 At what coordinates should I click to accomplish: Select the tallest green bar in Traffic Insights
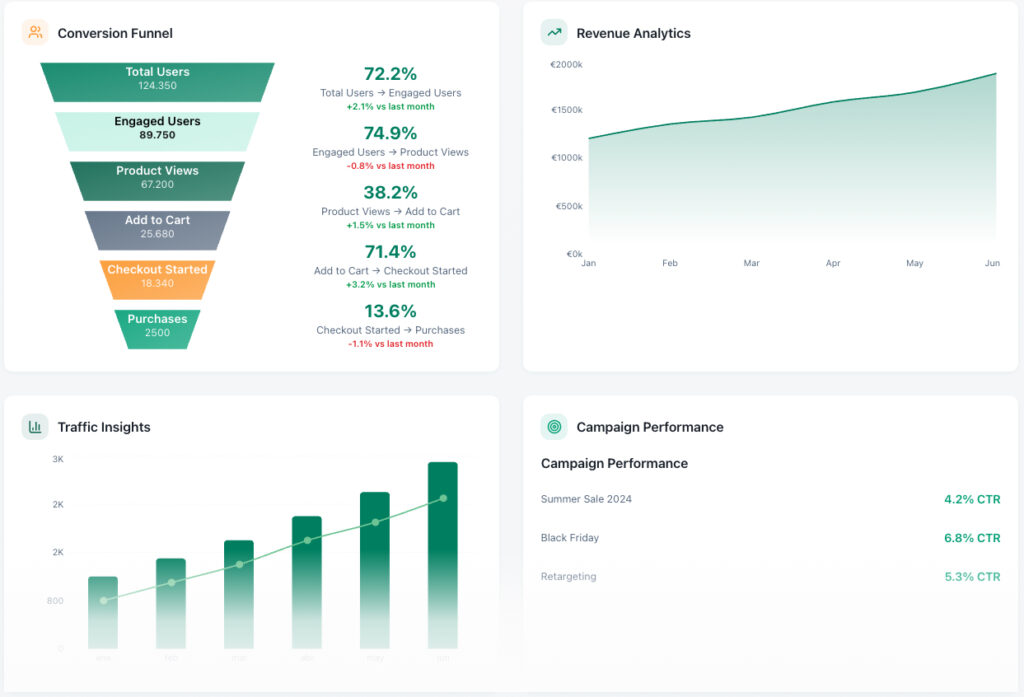(442, 555)
